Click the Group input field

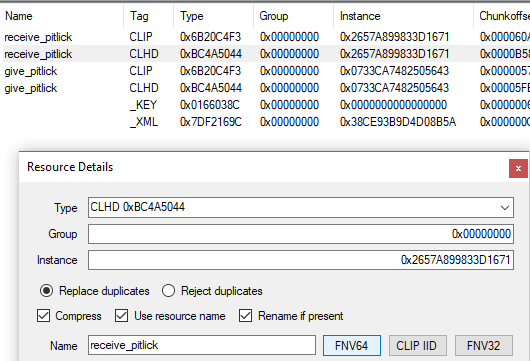(301, 234)
